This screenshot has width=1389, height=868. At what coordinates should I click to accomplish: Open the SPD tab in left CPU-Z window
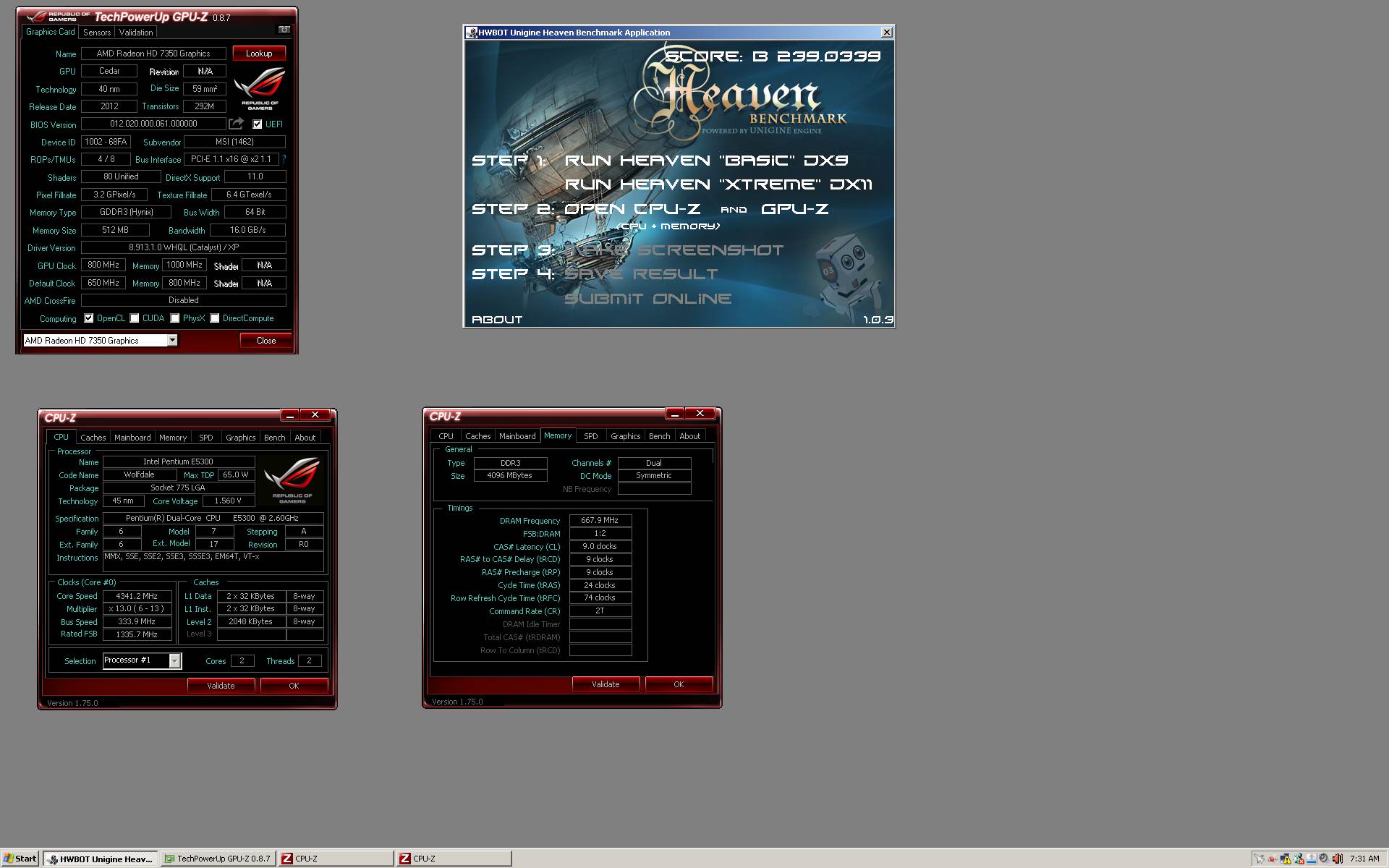tap(206, 438)
